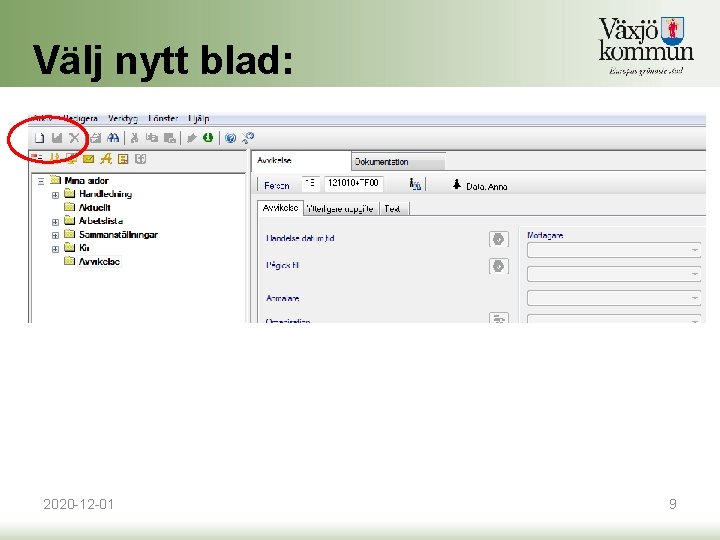This screenshot has width=720, height=540.
Task: Click the Paste icon in toolbar
Action: [170, 138]
